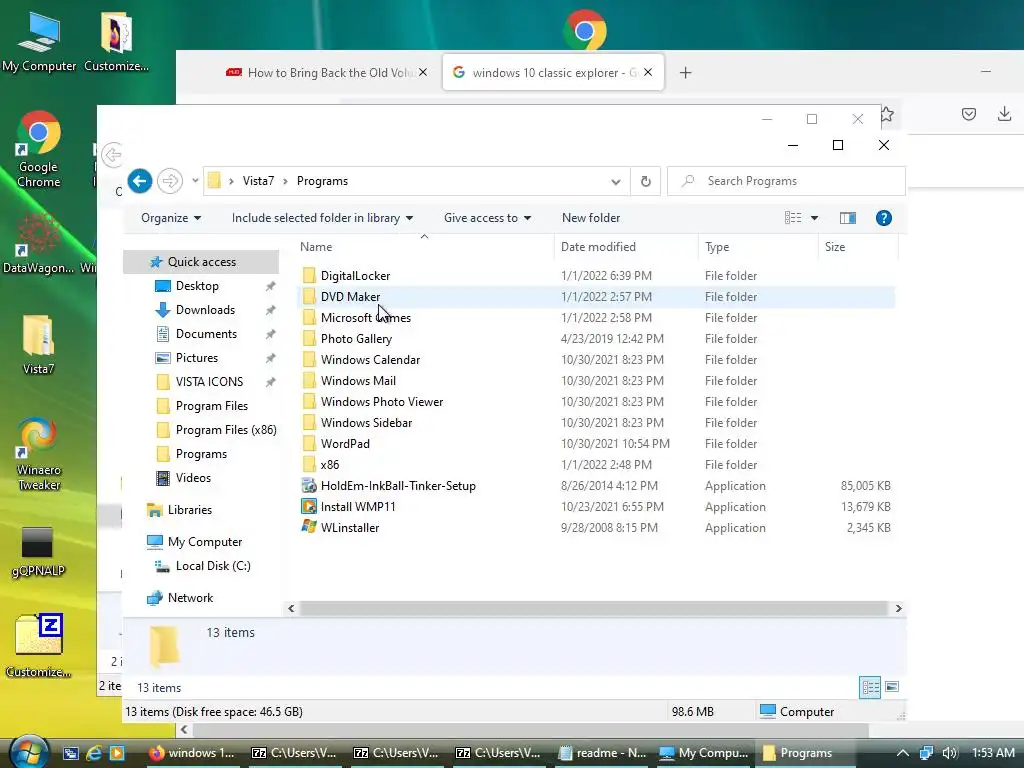Sort by Date modified column
1024x768 pixels.
click(x=627, y=247)
